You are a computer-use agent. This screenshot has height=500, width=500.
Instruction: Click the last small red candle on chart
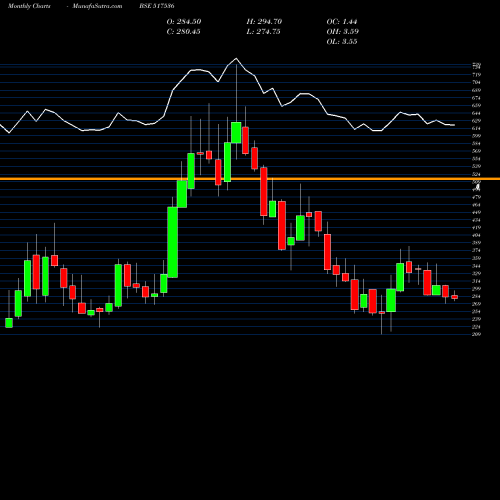pos(455,297)
